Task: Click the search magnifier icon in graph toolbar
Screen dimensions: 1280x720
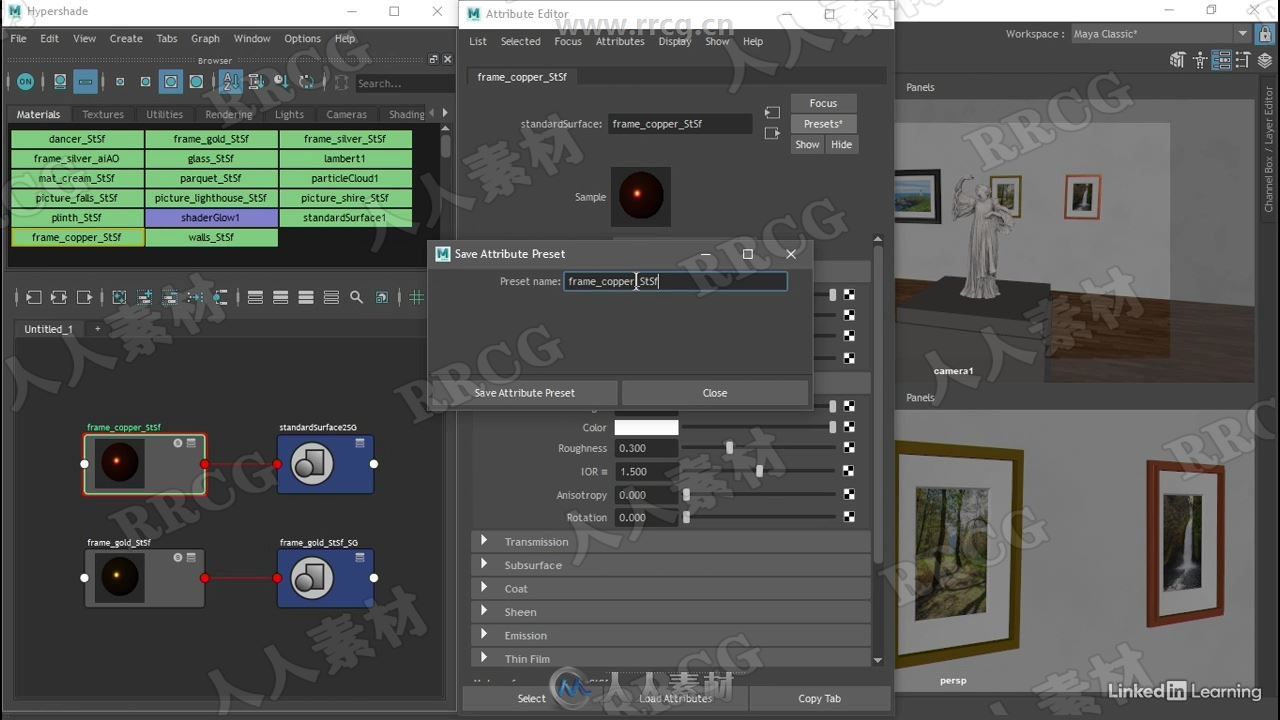Action: (x=356, y=297)
